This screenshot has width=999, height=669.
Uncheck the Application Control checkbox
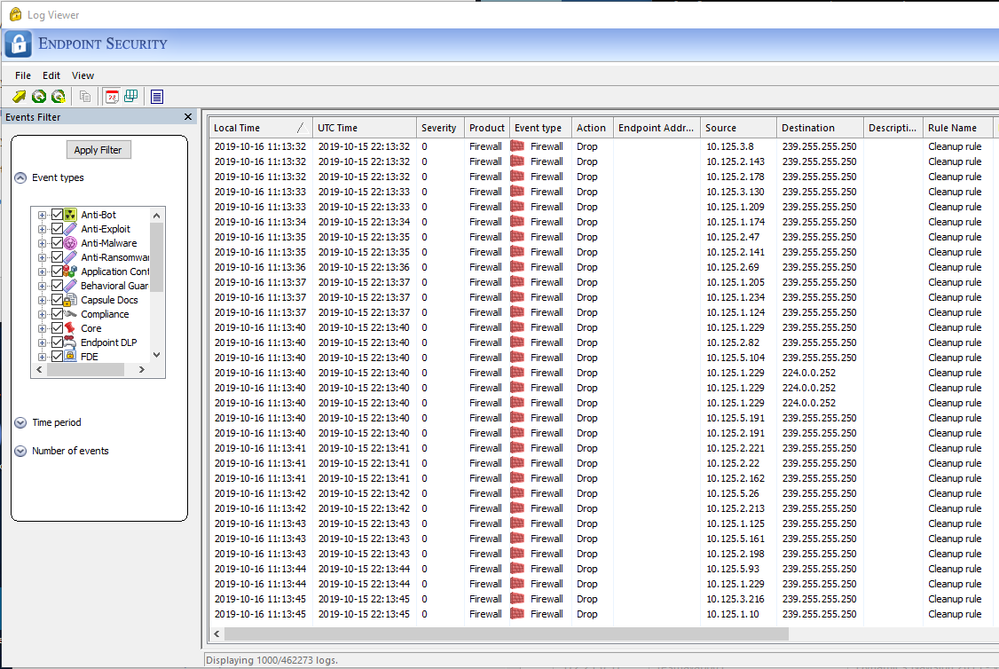point(57,271)
